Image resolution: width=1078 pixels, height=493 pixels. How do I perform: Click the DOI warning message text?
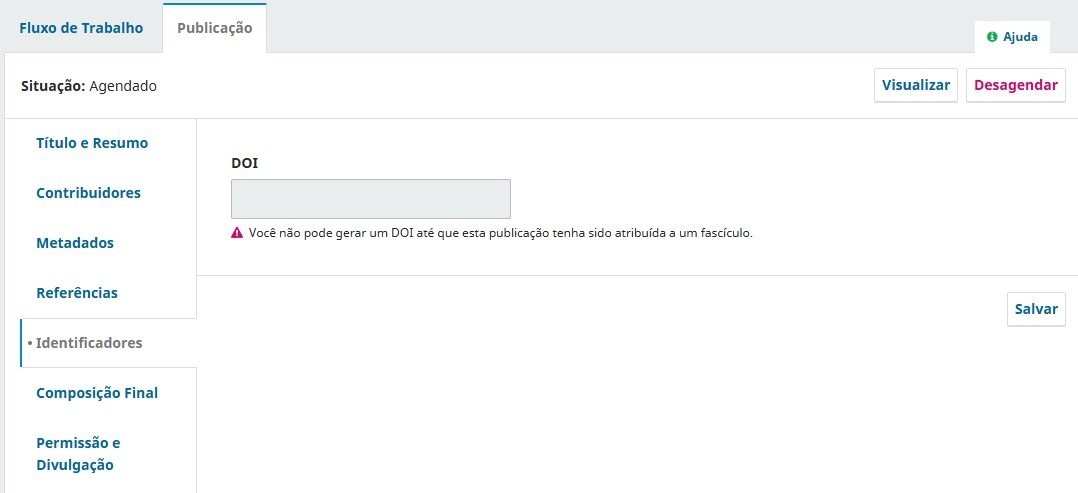(x=500, y=233)
